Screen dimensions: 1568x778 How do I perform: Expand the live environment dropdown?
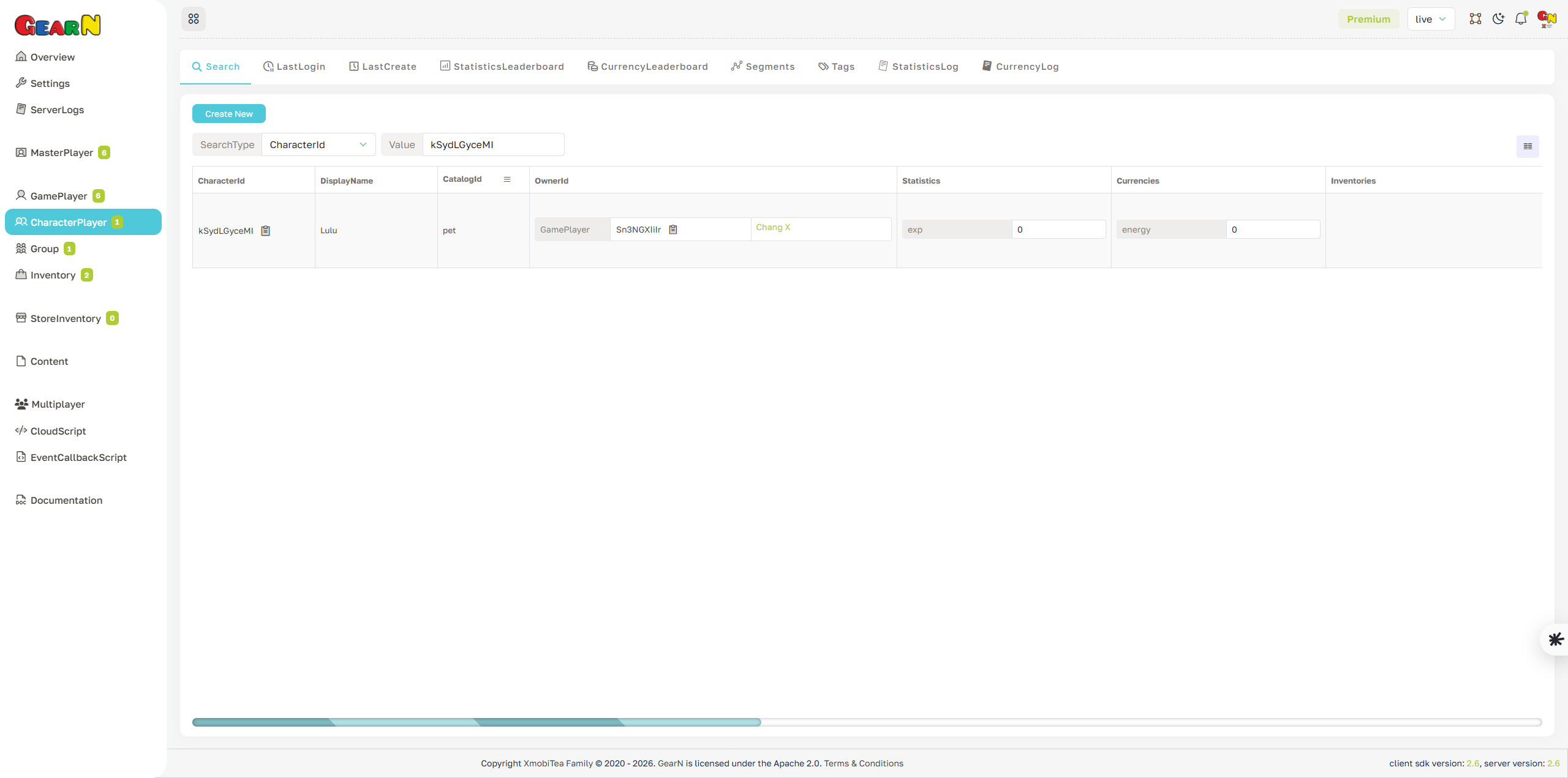point(1431,18)
